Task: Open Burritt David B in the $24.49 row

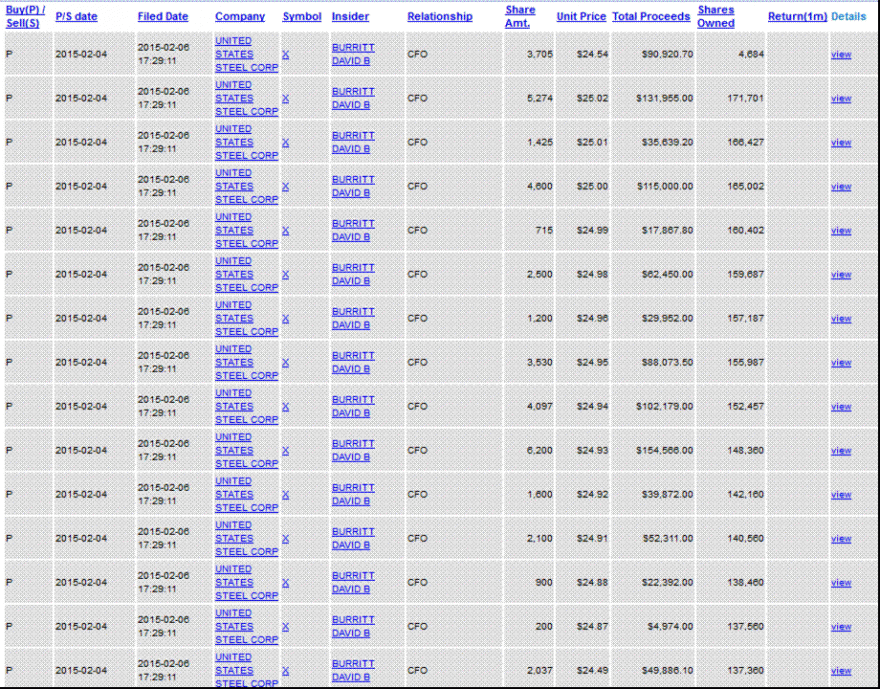Action: [x=353, y=671]
